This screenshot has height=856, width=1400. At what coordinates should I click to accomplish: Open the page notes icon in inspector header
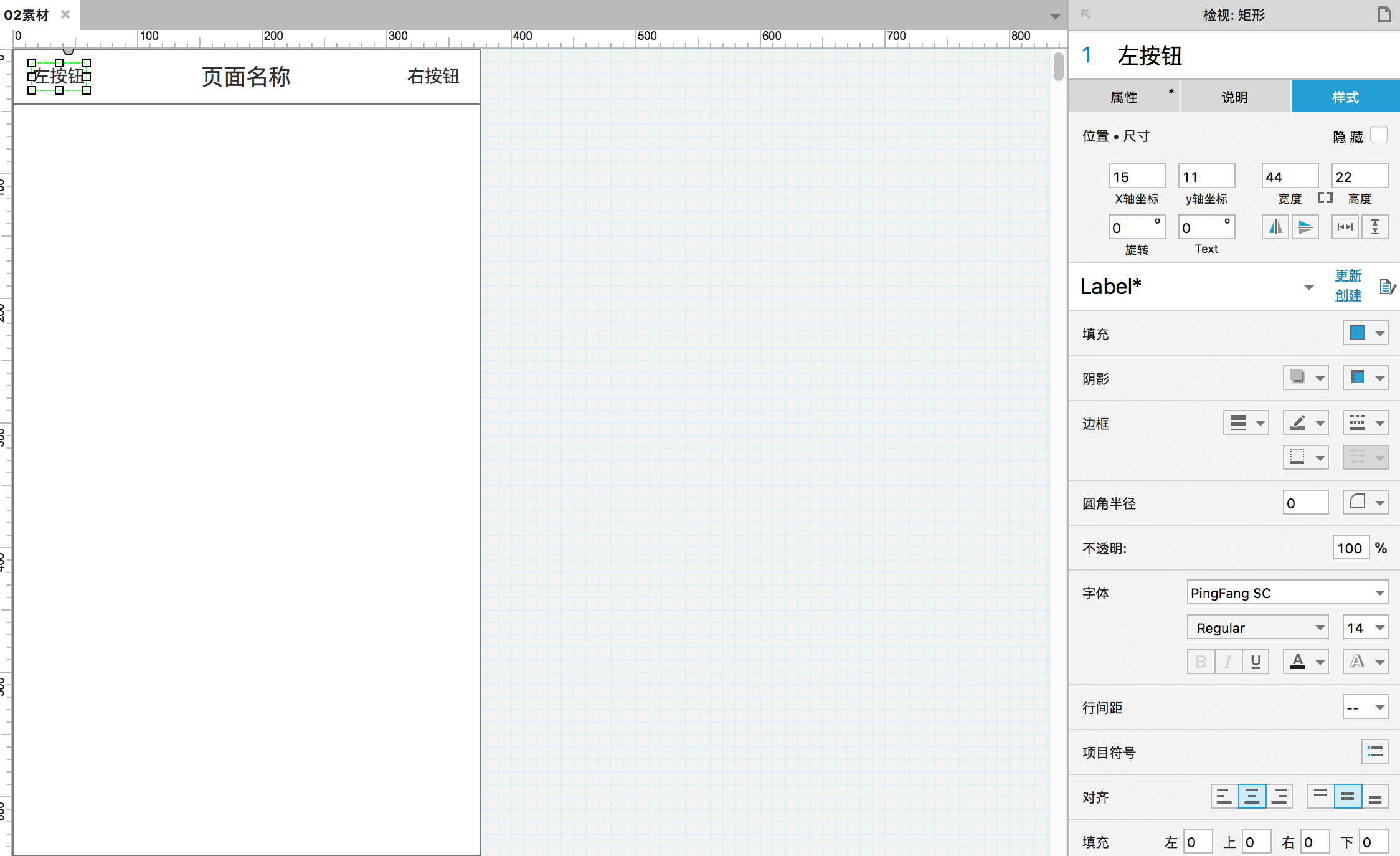[1384, 14]
